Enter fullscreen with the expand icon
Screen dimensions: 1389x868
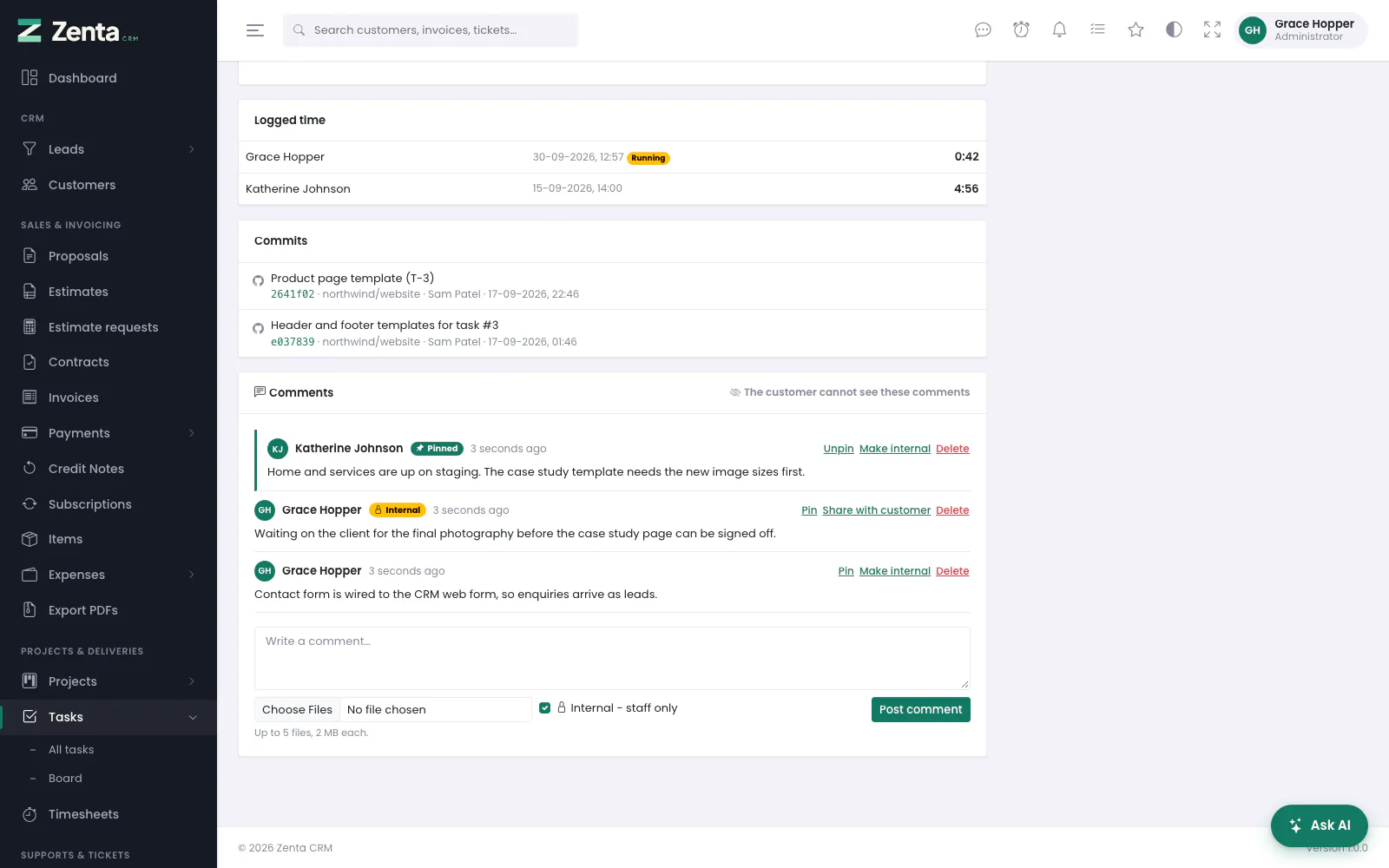(1212, 30)
